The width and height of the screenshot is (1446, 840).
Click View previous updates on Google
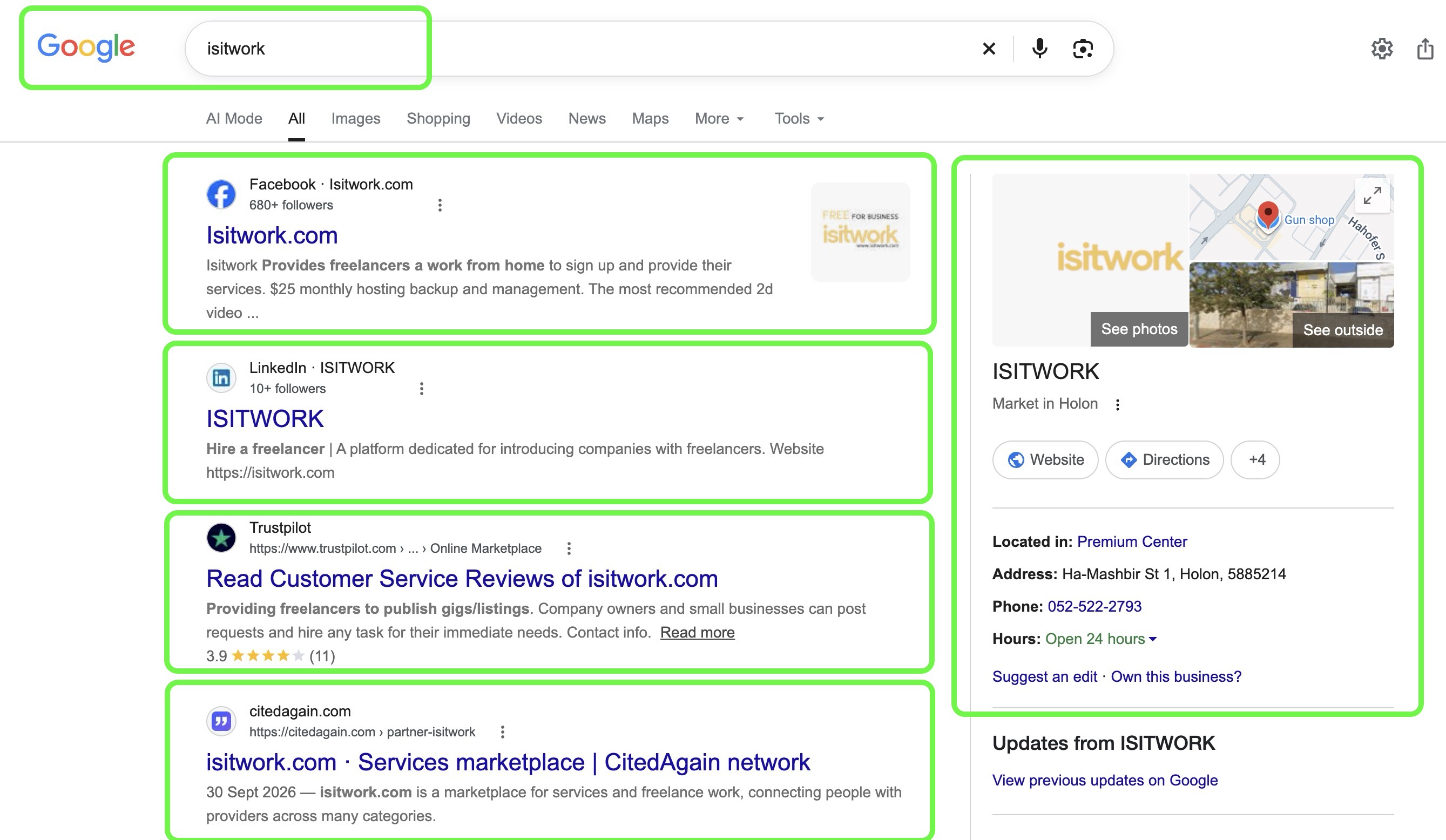(1105, 780)
